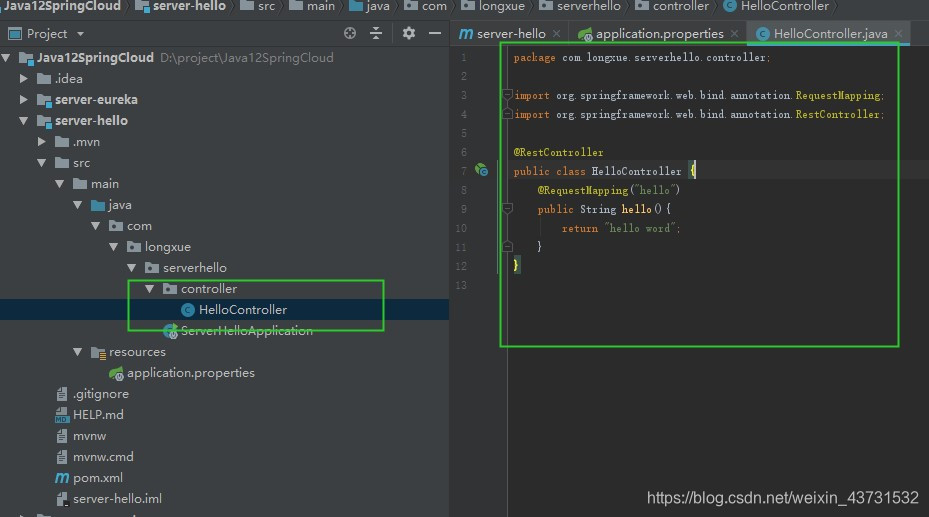The height and width of the screenshot is (517, 929).
Task: Click the @RestController annotation in code
Action: pyautogui.click(x=558, y=152)
